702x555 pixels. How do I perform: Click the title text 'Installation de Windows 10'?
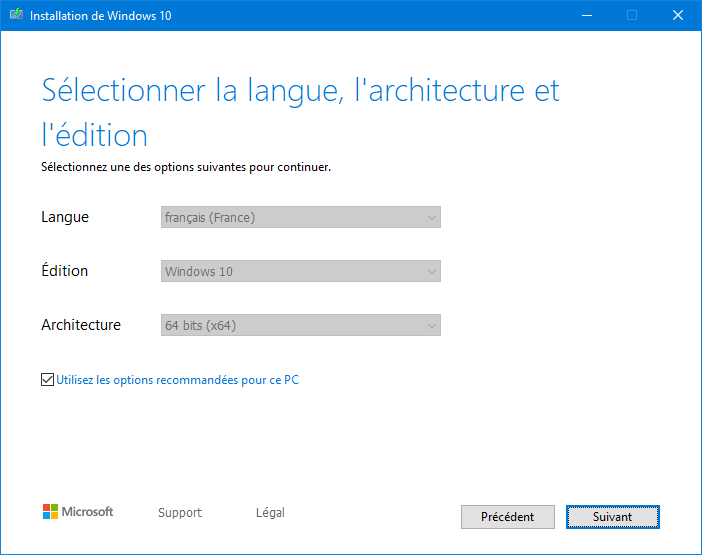pos(101,16)
